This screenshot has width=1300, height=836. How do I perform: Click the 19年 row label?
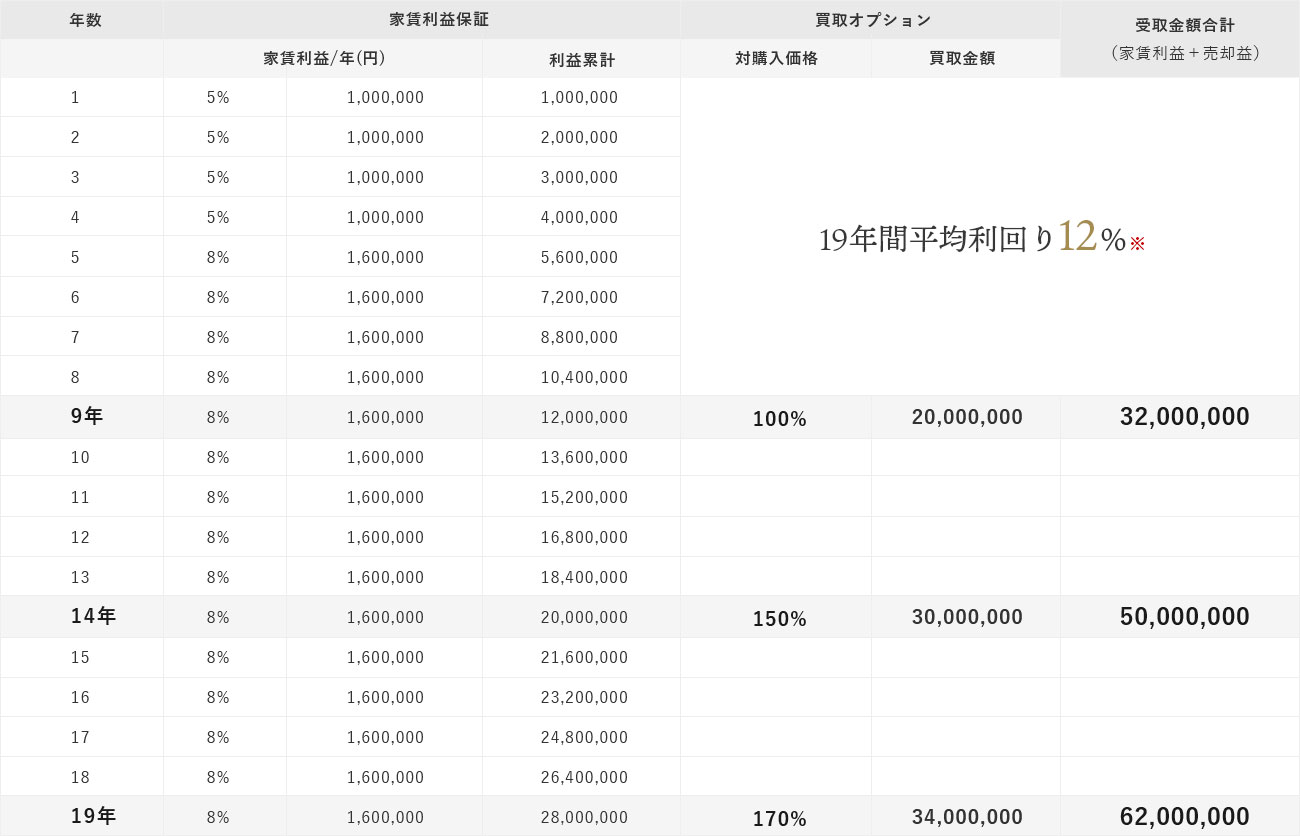coord(93,817)
